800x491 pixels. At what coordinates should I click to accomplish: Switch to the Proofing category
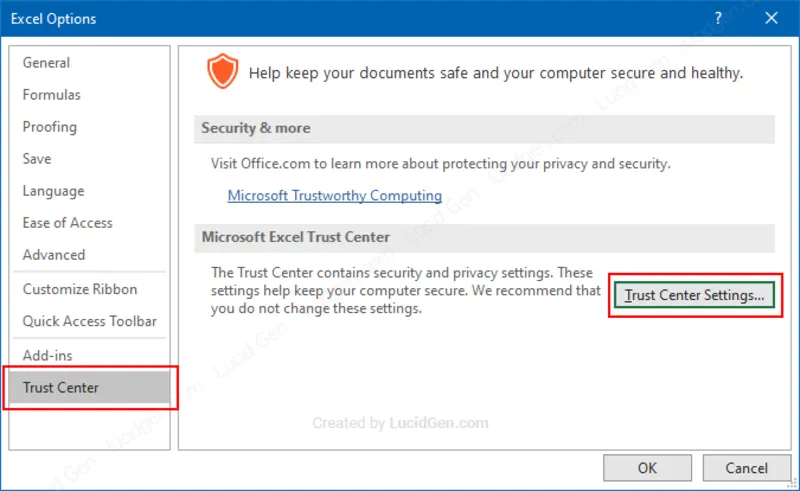pos(50,127)
